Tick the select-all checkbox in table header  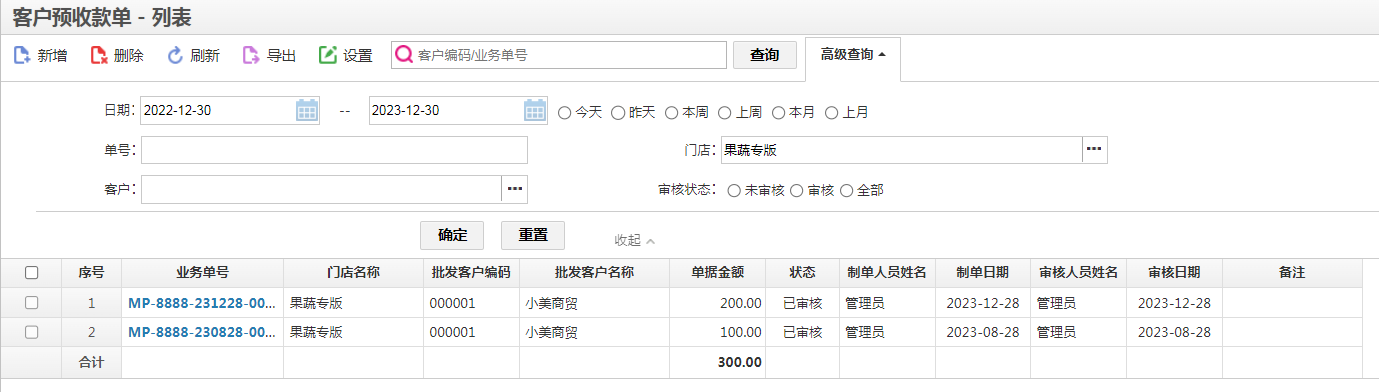[31, 272]
